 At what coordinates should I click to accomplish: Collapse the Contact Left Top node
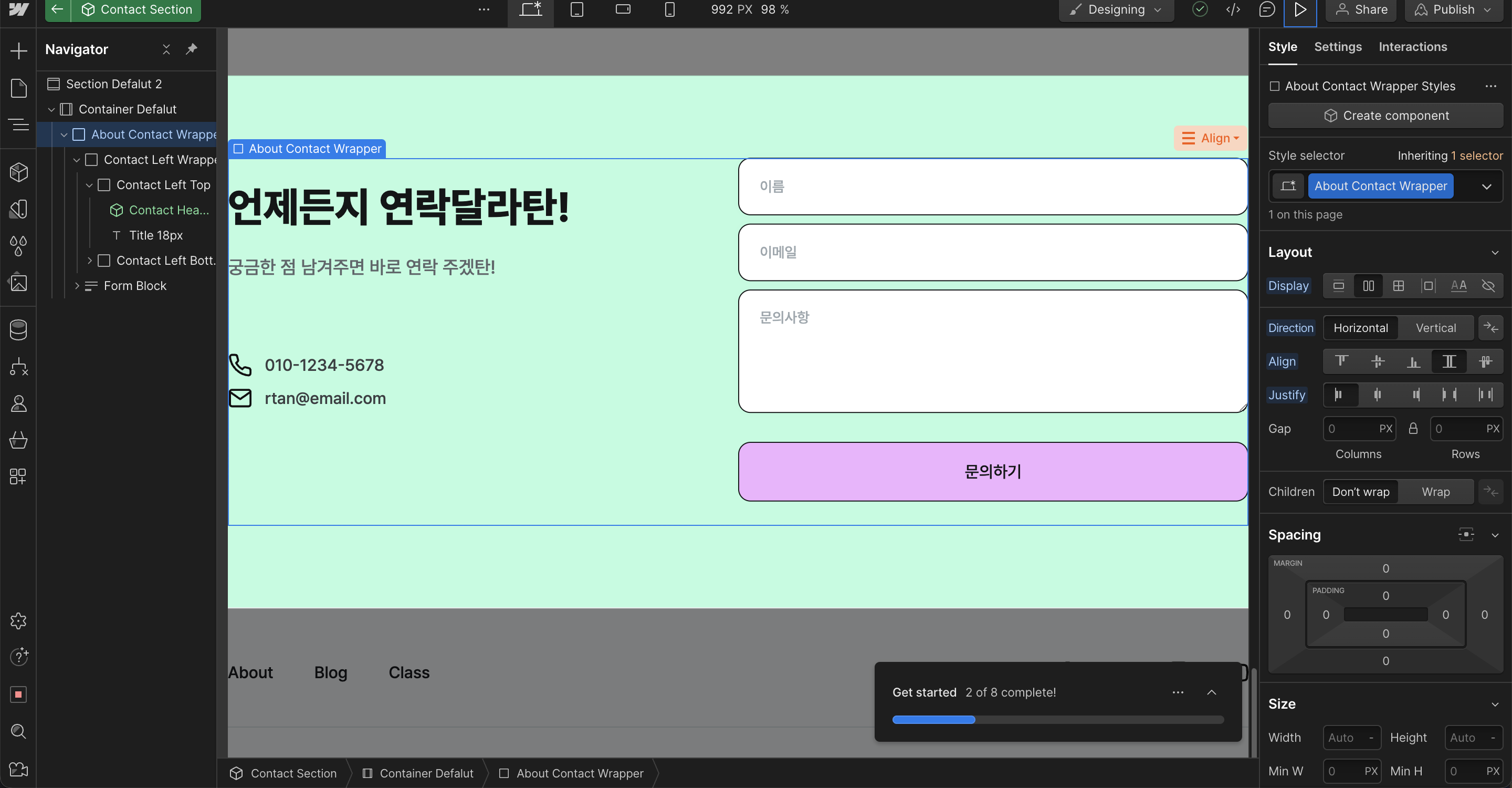pyautogui.click(x=89, y=185)
